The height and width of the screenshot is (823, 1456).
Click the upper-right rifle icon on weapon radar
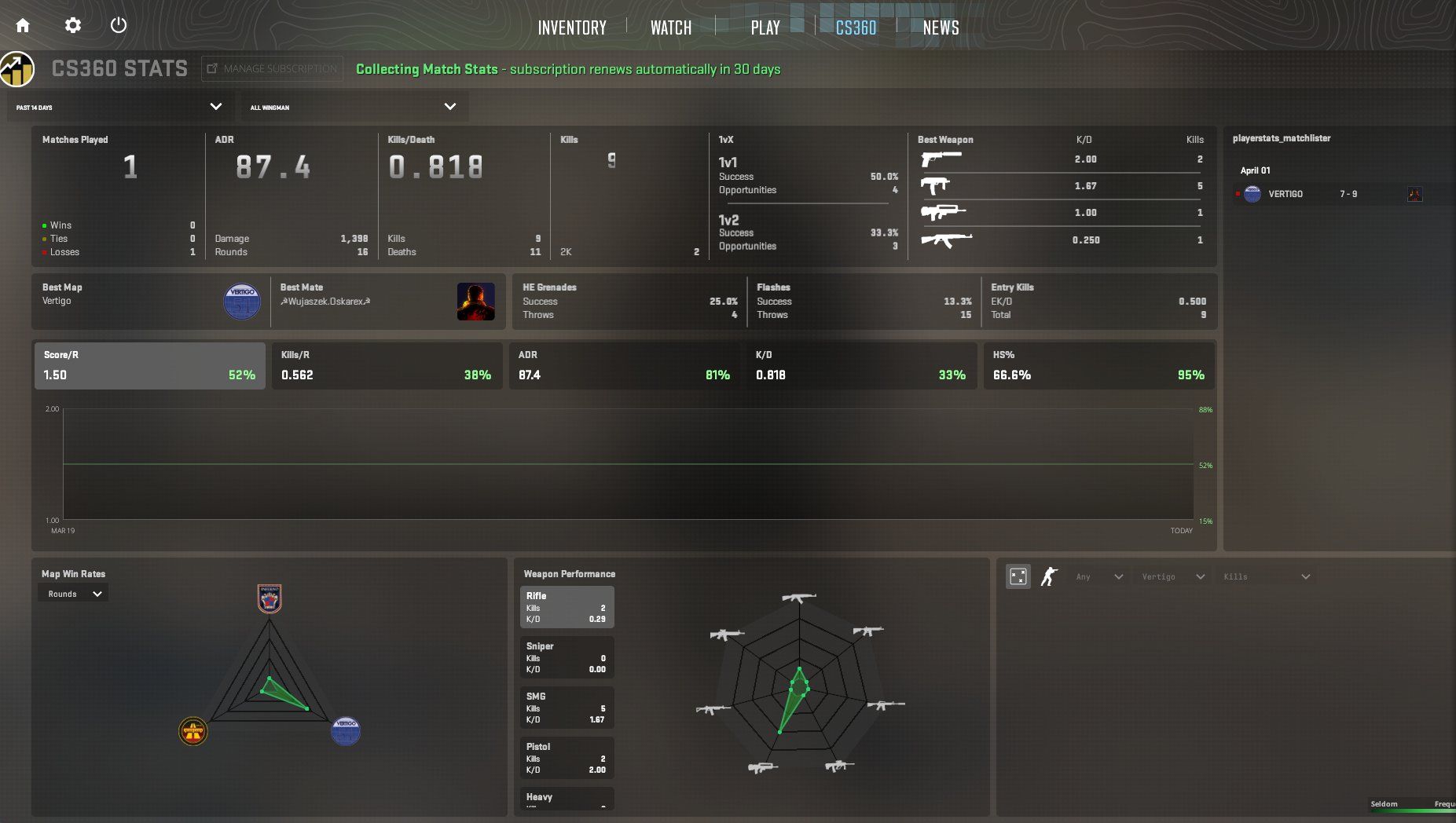point(868,631)
